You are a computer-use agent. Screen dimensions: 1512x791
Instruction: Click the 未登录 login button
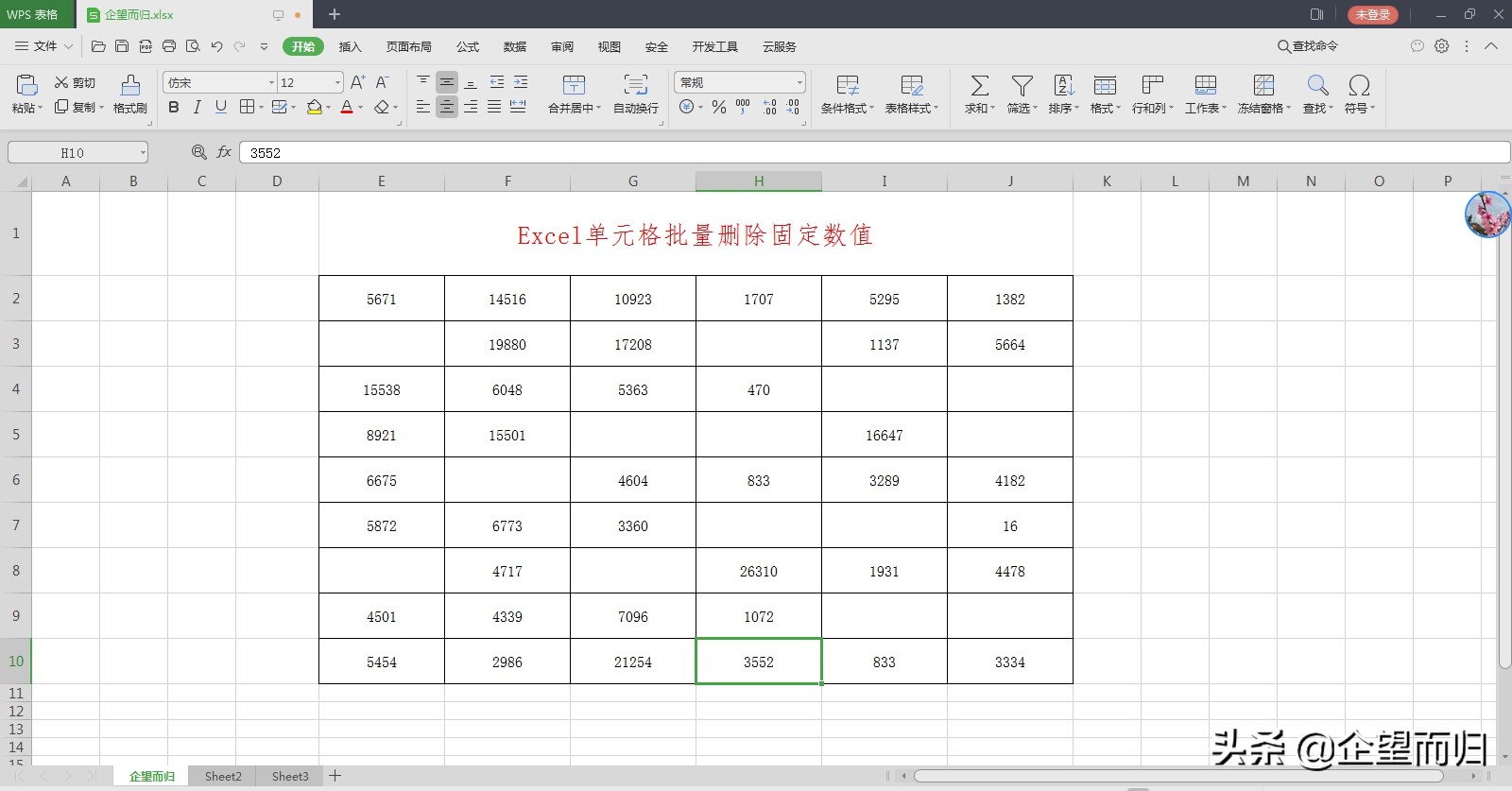(1372, 14)
